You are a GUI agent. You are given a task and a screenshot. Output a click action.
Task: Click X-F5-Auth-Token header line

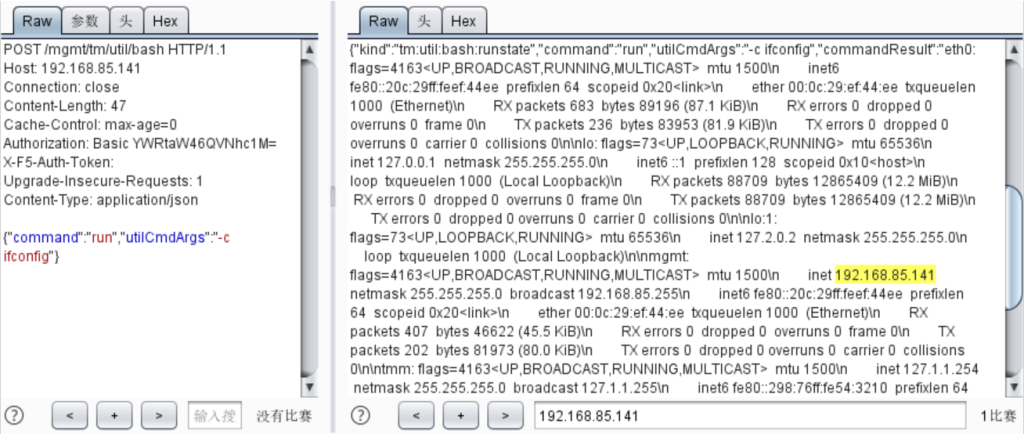(59, 162)
